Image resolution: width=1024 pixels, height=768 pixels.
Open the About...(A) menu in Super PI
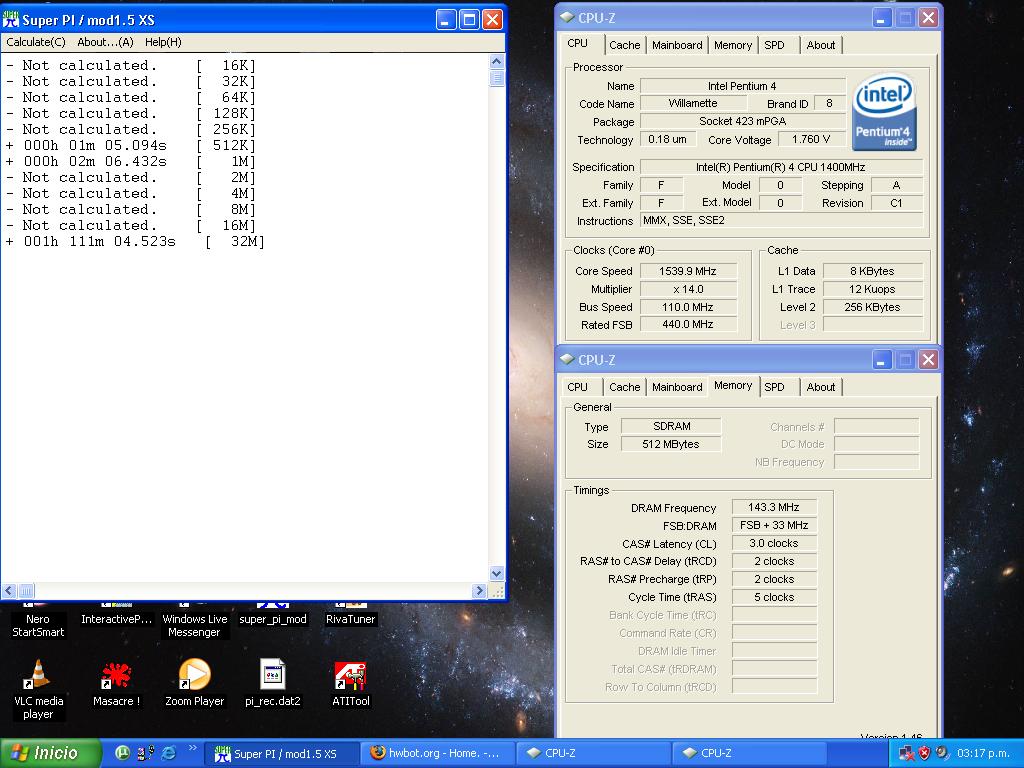click(105, 42)
